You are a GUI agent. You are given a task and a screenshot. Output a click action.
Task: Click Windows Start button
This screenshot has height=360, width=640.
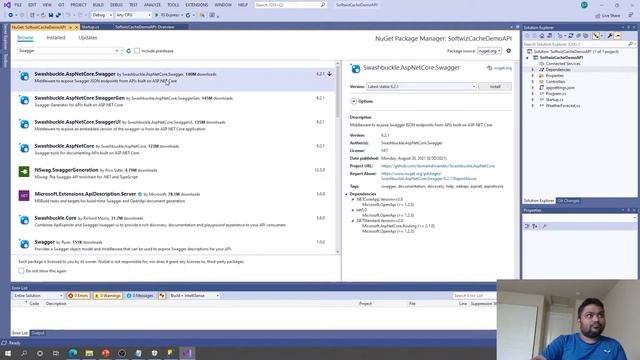pyautogui.click(x=8, y=353)
